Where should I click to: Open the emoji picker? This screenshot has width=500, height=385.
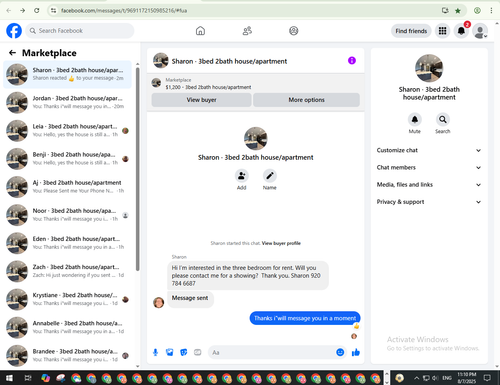(340, 352)
